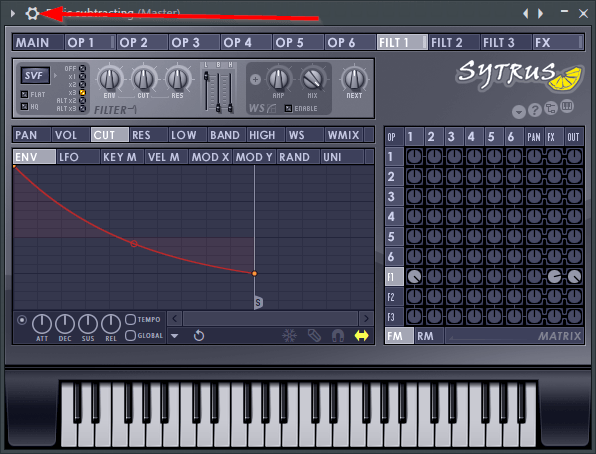Click the envelope scroll right arrow

pyautogui.click(x=366, y=318)
